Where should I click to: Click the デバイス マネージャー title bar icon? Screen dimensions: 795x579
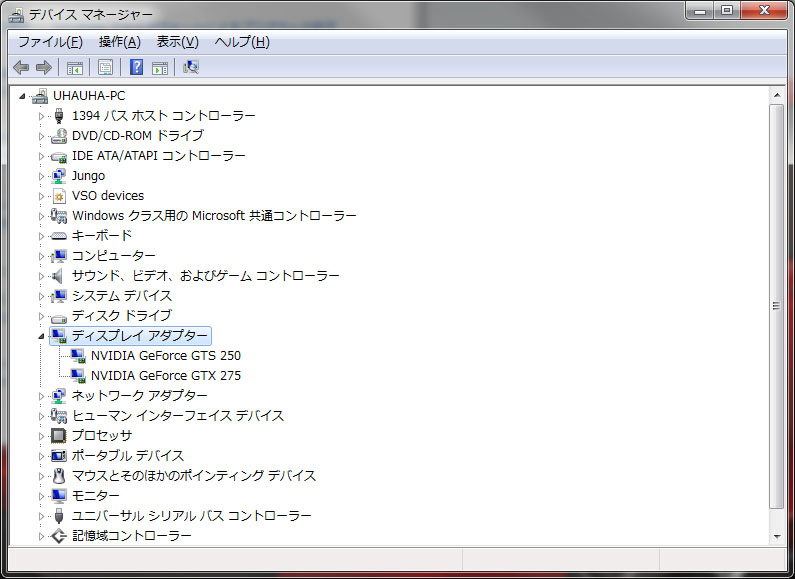coord(16,15)
